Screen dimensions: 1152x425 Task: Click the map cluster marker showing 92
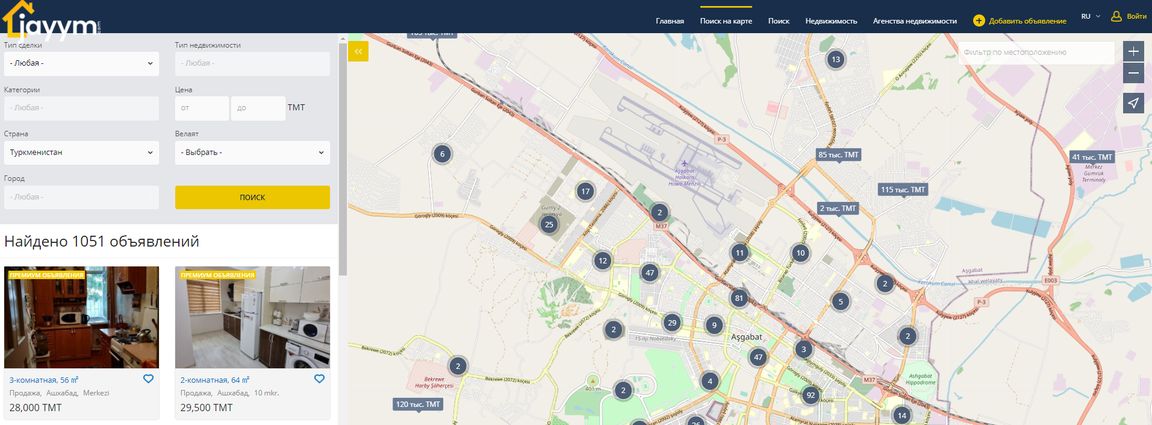coord(811,395)
